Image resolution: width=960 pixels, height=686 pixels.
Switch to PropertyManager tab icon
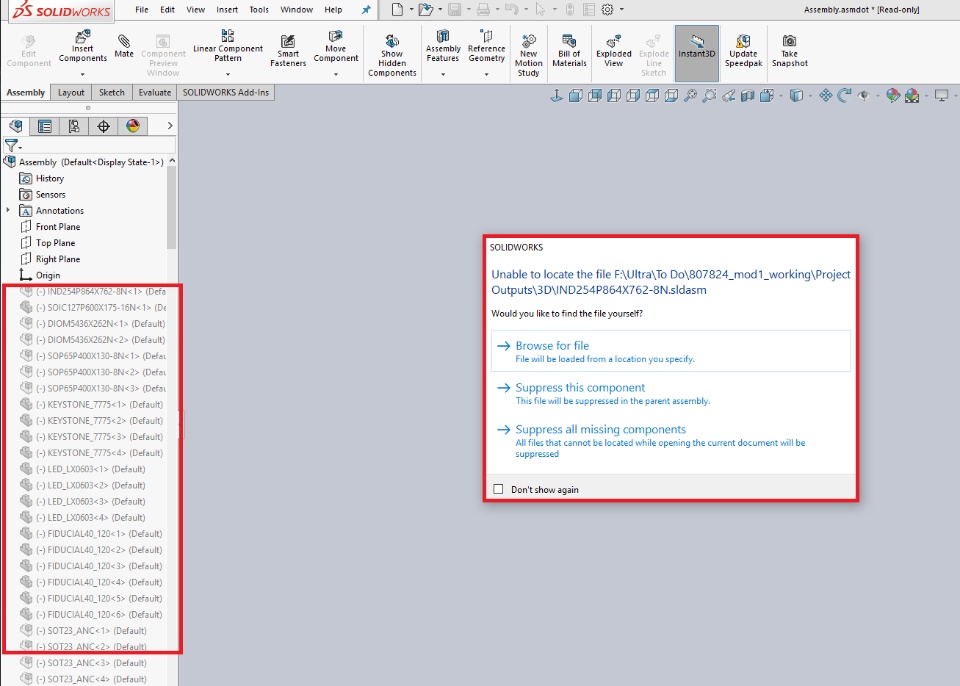click(x=45, y=126)
